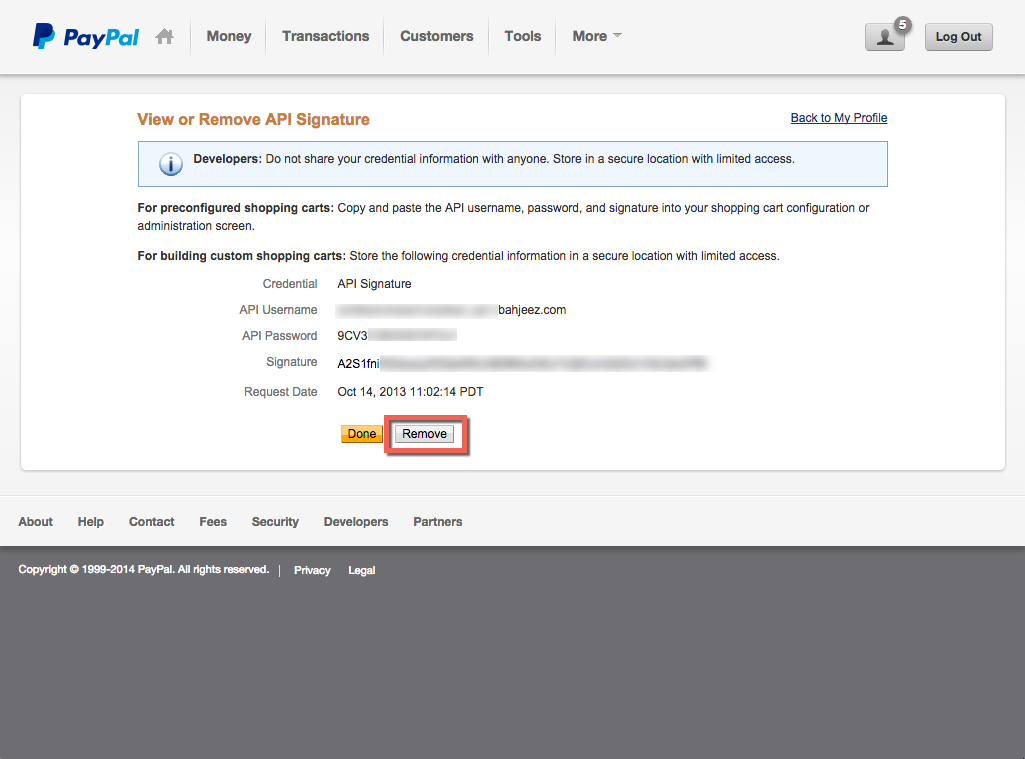
Task: Open the Customers menu
Action: pyautogui.click(x=437, y=36)
